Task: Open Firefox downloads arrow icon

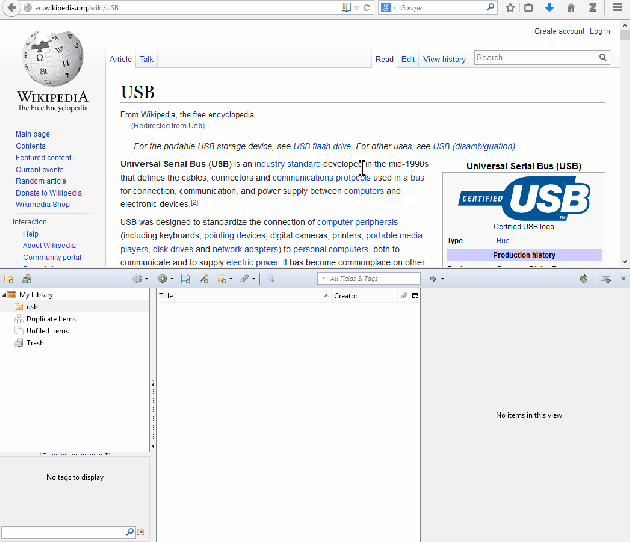Action: pos(550,8)
